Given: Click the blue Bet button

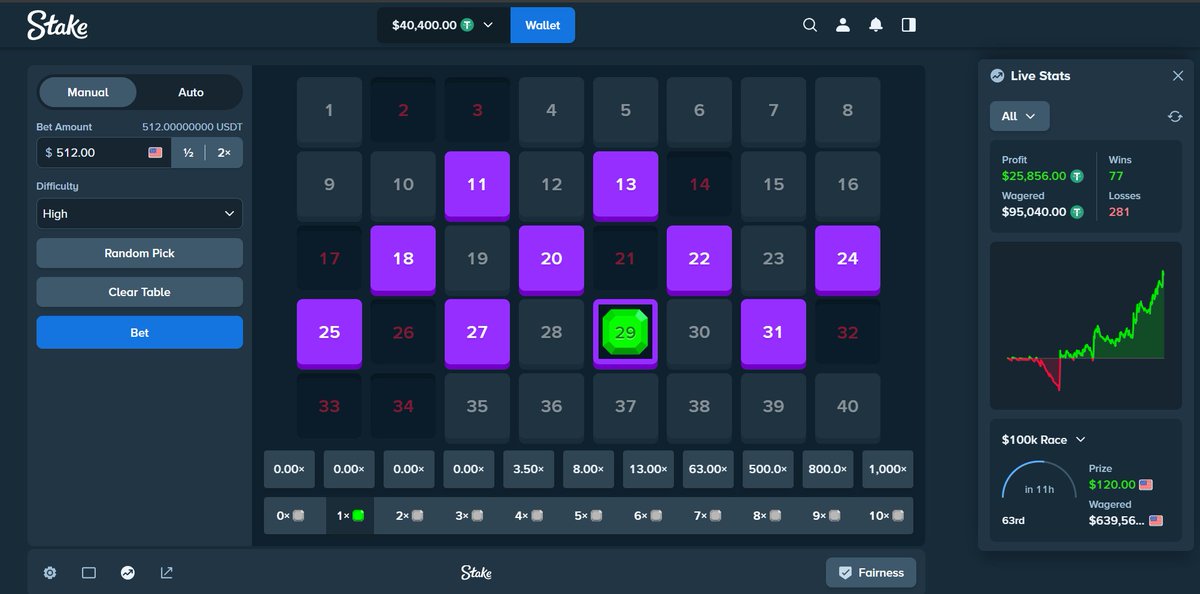Looking at the screenshot, I should click(x=139, y=333).
